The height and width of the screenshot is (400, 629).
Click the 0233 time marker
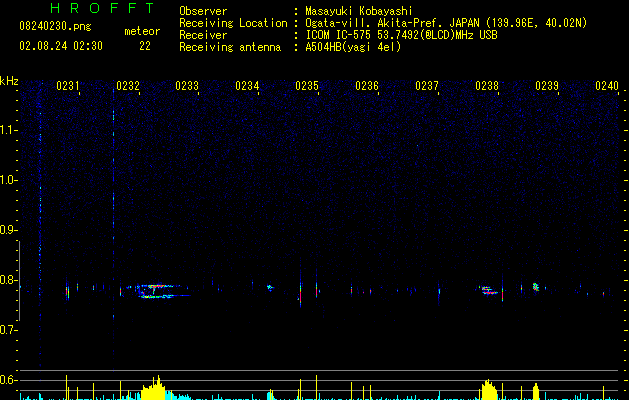pyautogui.click(x=187, y=86)
